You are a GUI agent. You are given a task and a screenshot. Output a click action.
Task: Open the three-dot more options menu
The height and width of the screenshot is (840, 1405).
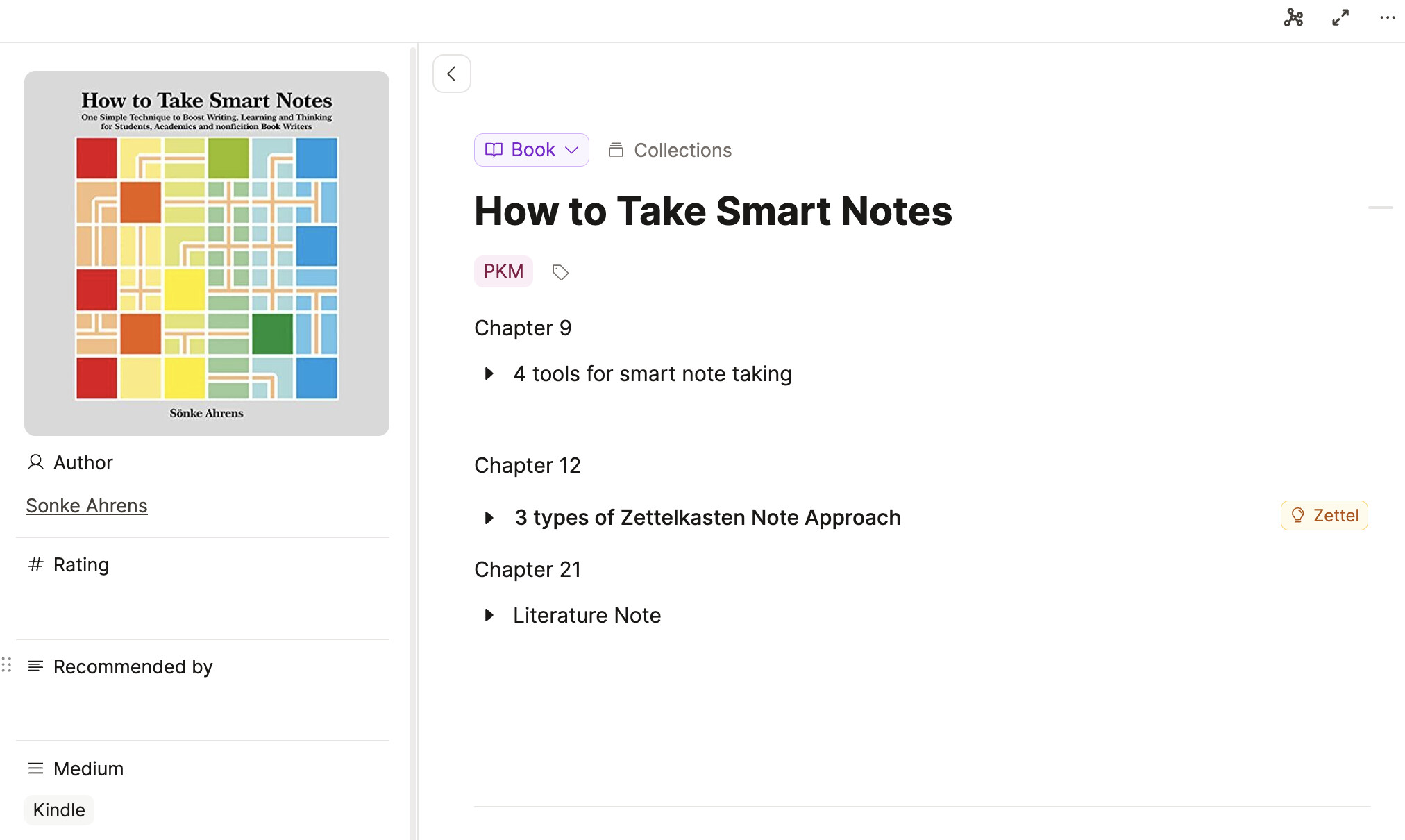(1387, 18)
